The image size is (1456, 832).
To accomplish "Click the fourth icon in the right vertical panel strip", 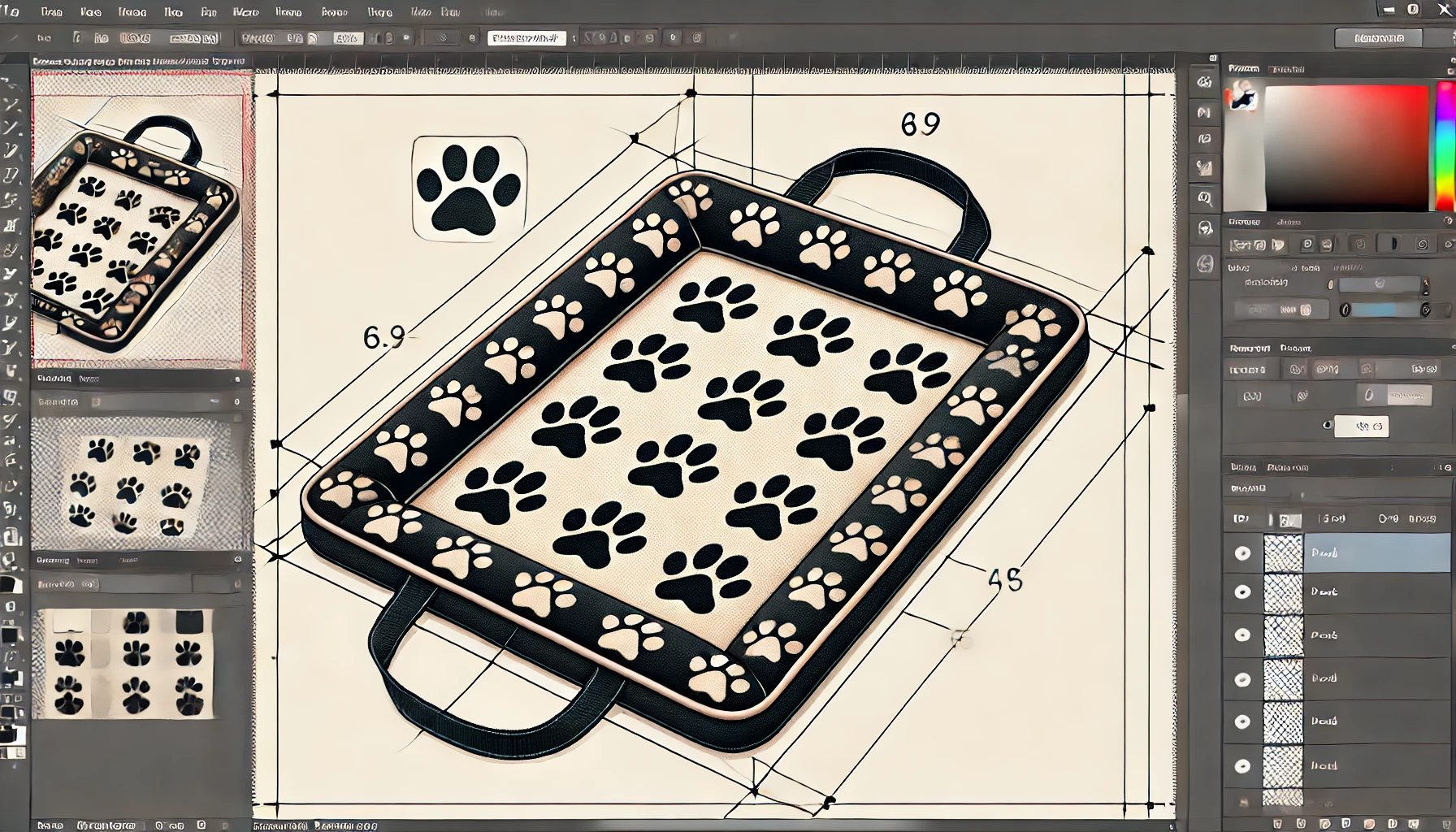I will [1204, 168].
